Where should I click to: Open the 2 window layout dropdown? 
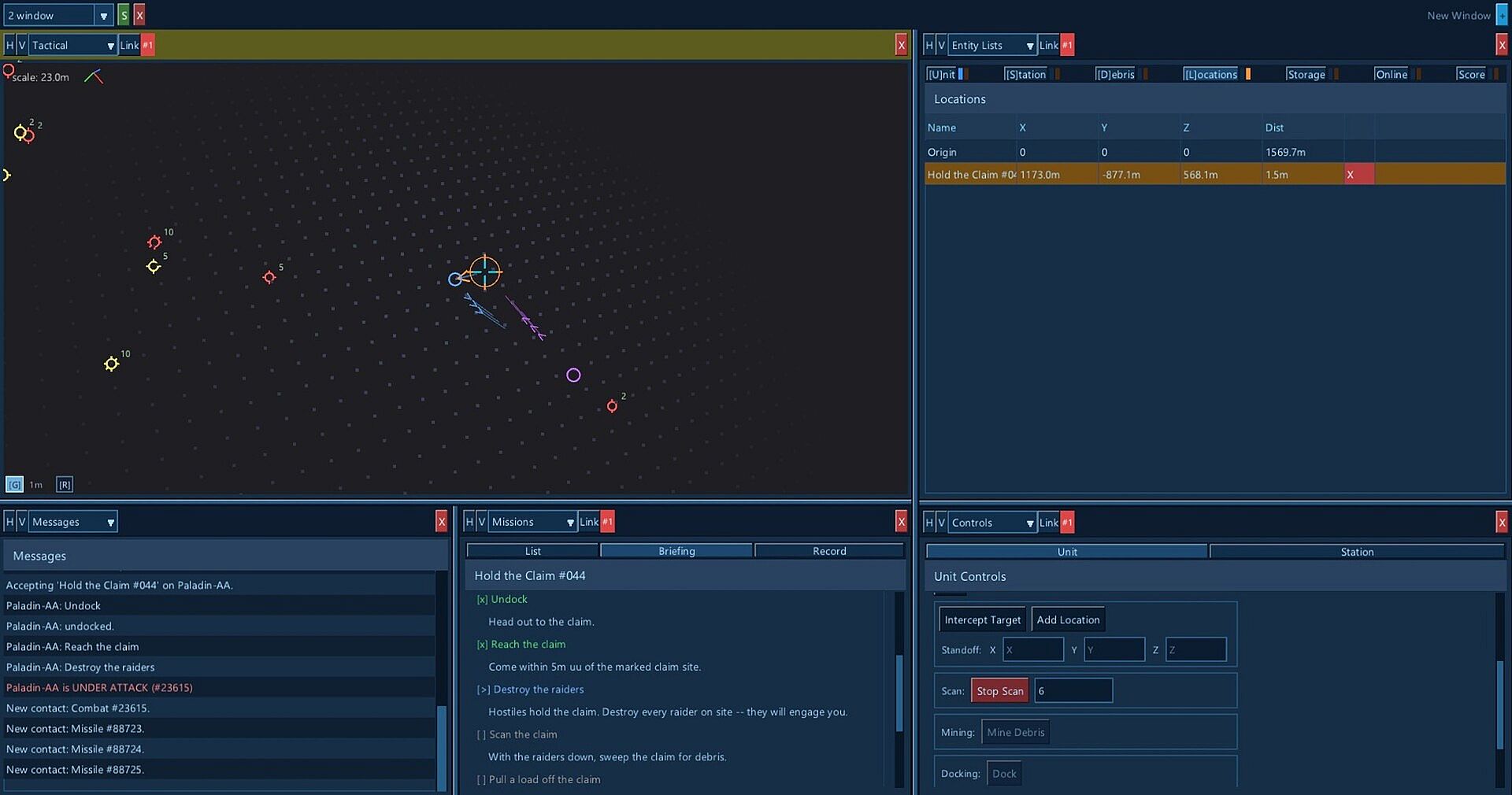(x=59, y=15)
